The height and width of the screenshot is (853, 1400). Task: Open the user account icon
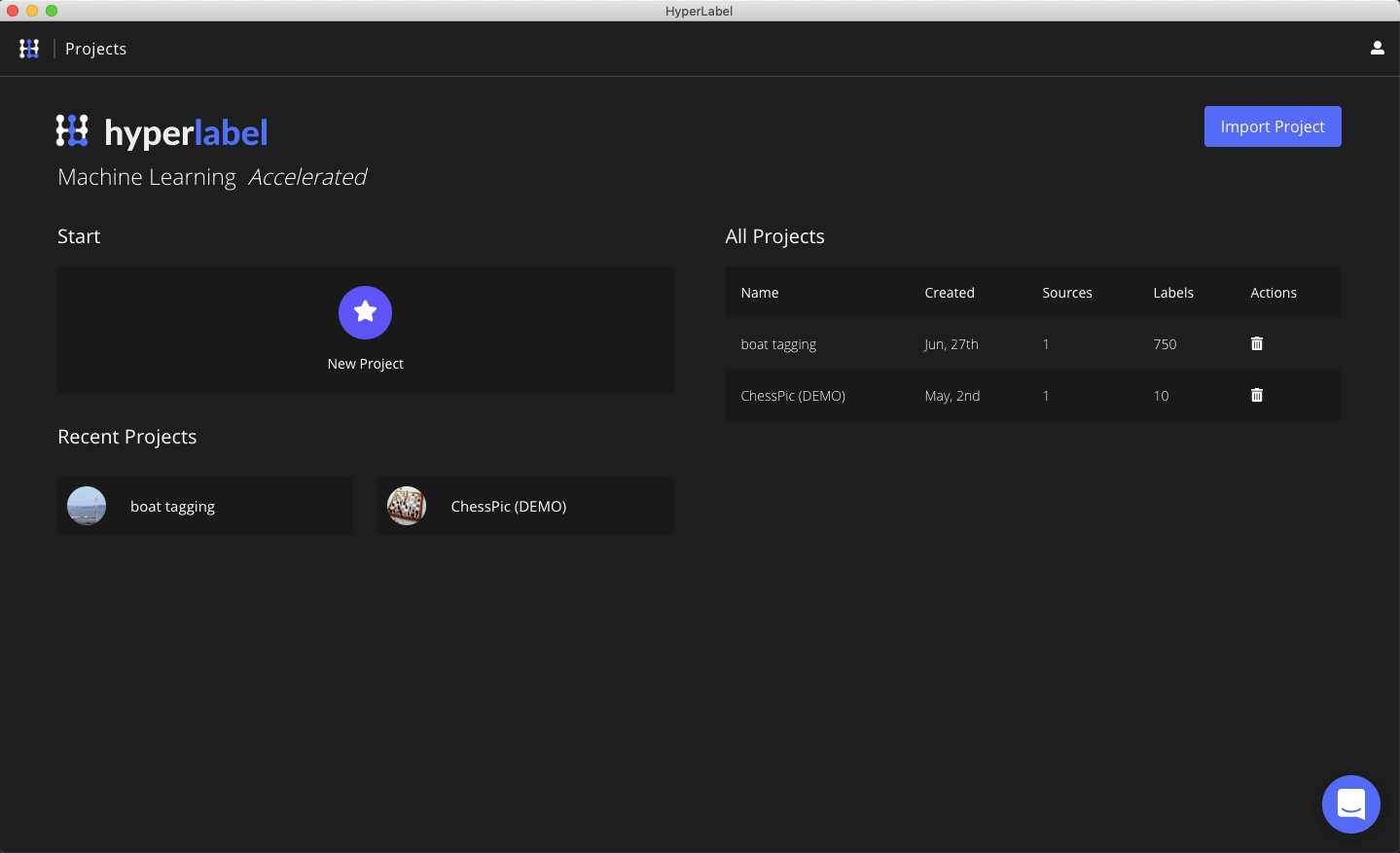[x=1377, y=48]
